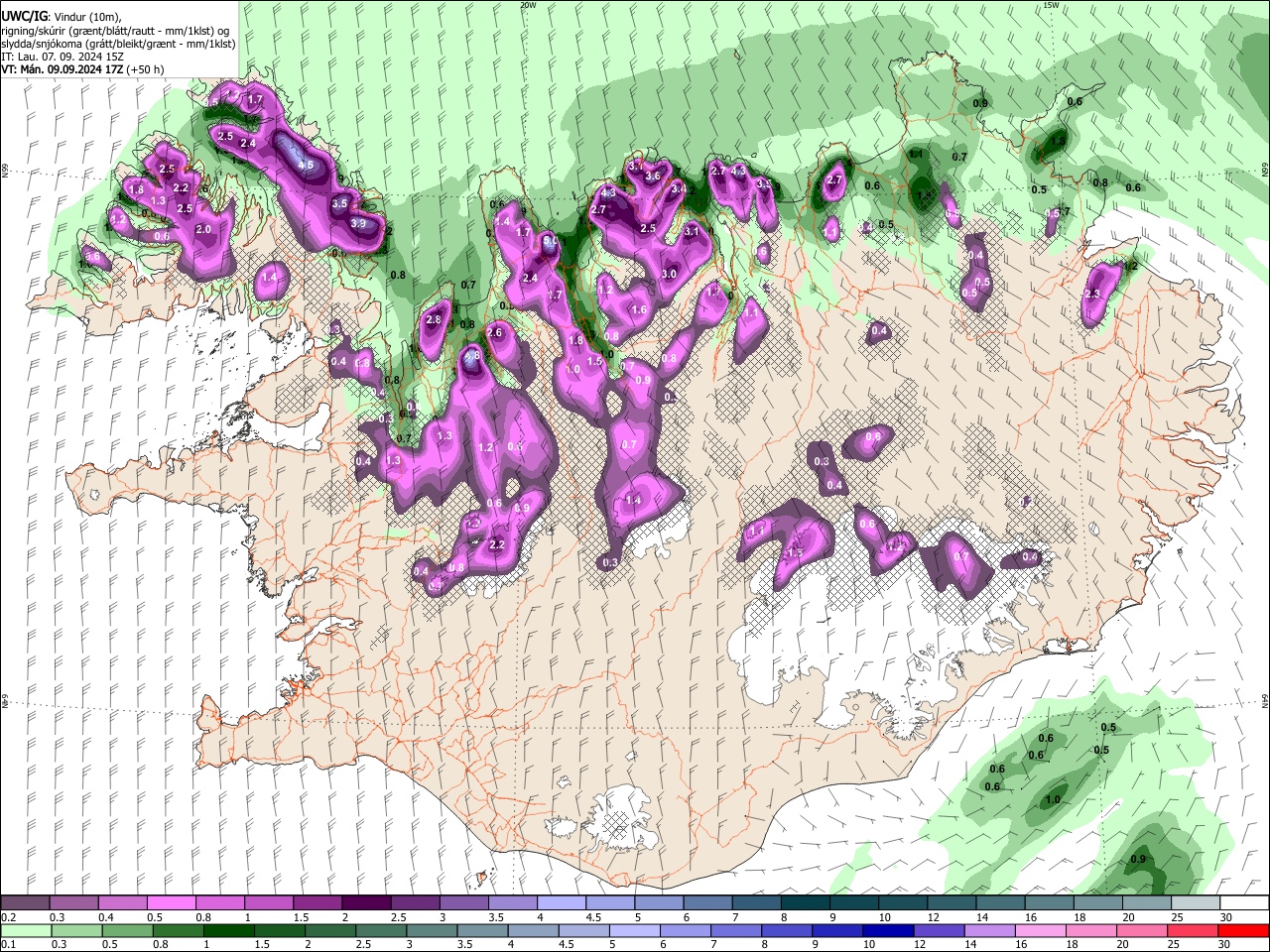Image resolution: width=1270 pixels, height=952 pixels.
Task: Select the '2.6' snowfall value on map
Action: point(494,333)
